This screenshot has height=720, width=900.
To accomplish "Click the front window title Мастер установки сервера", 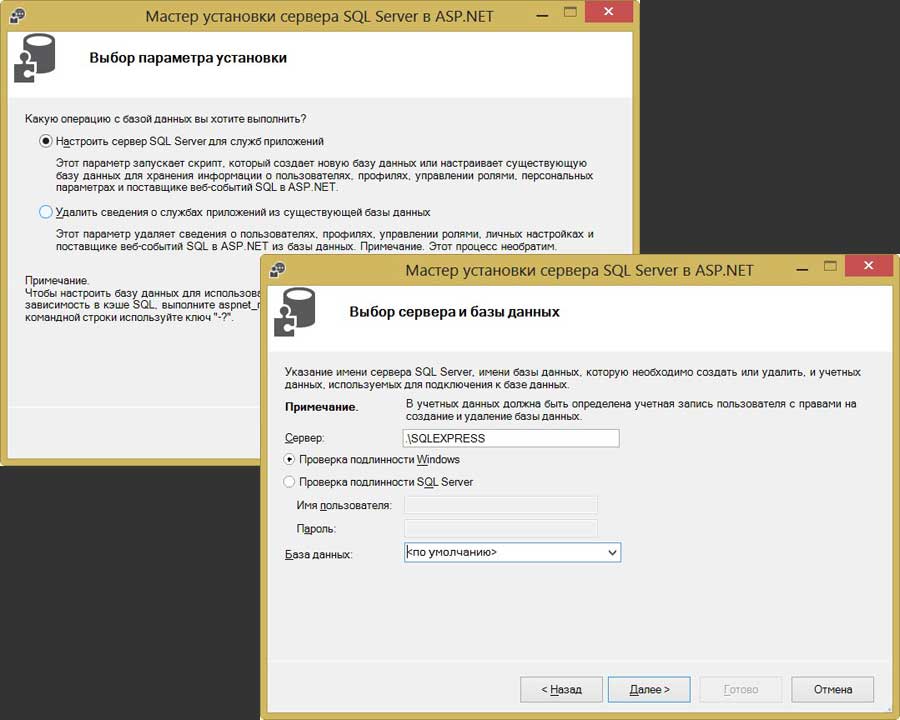I will coord(579,270).
